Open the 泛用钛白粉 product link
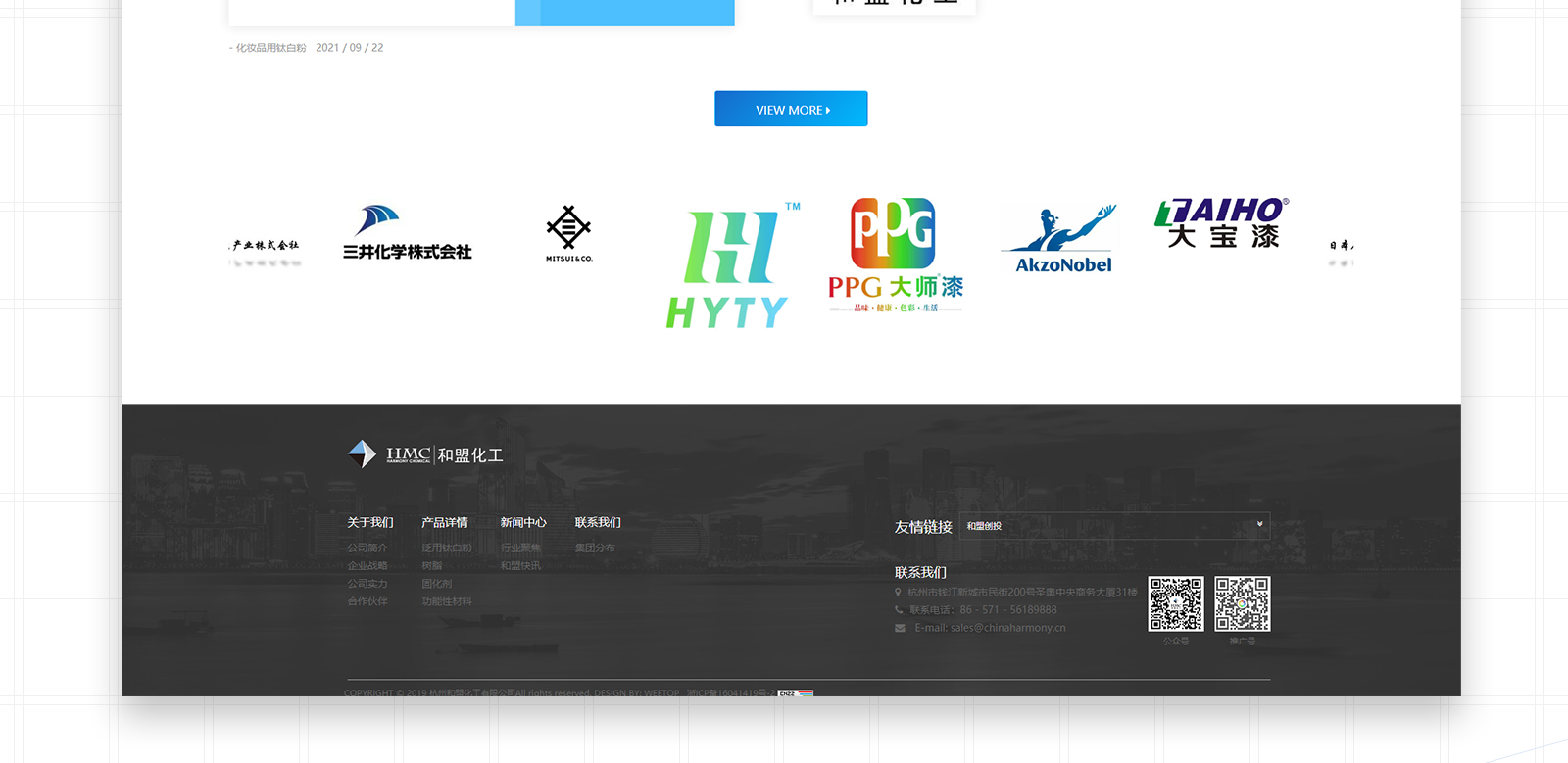 tap(446, 548)
